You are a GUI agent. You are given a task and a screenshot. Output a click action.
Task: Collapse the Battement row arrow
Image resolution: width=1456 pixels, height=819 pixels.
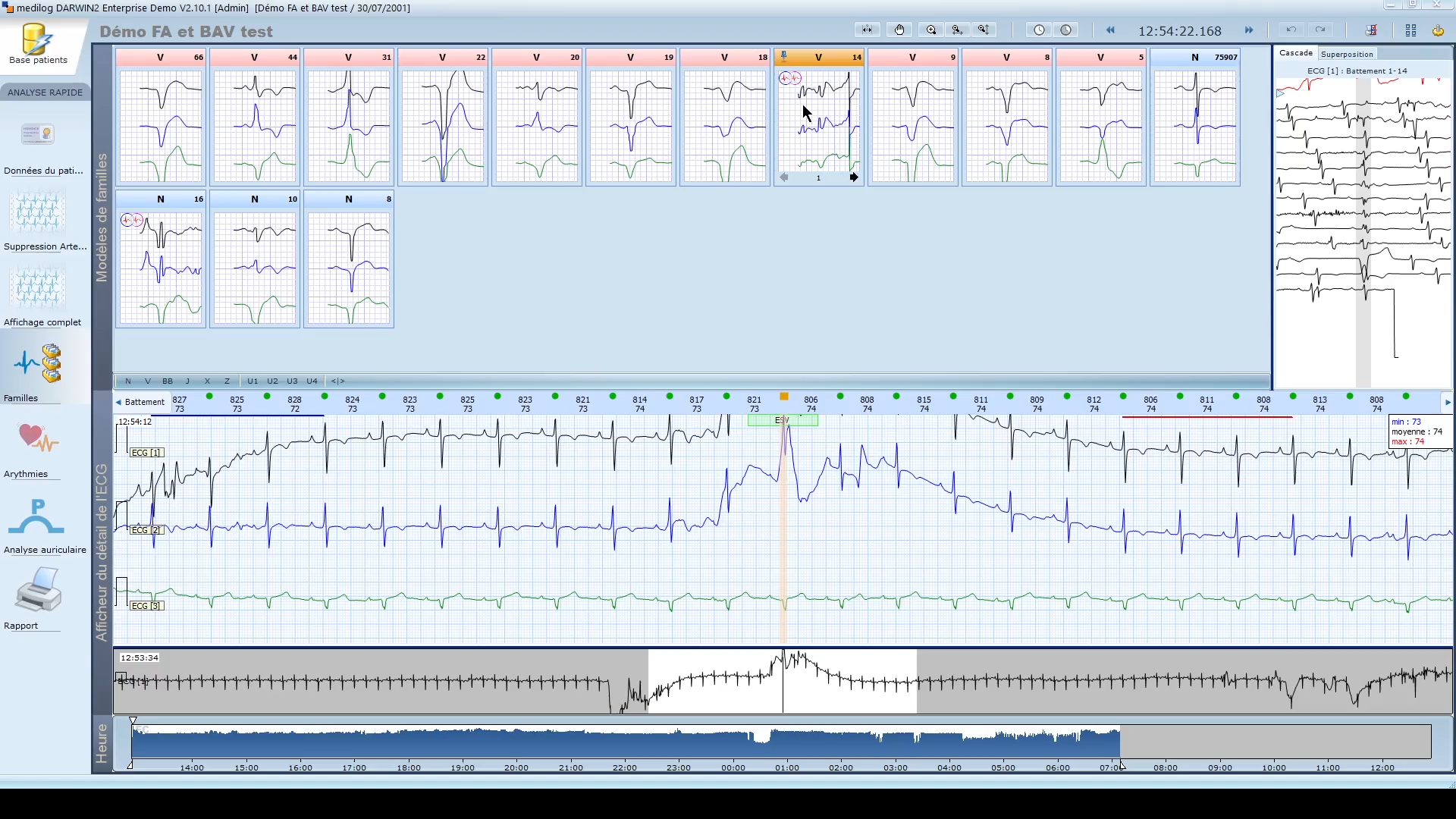(x=118, y=403)
